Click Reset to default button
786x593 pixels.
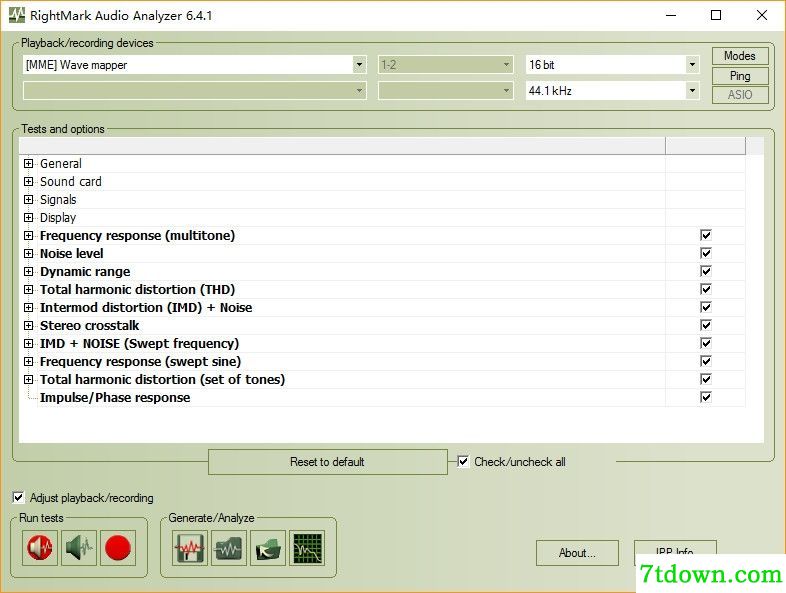coord(327,462)
